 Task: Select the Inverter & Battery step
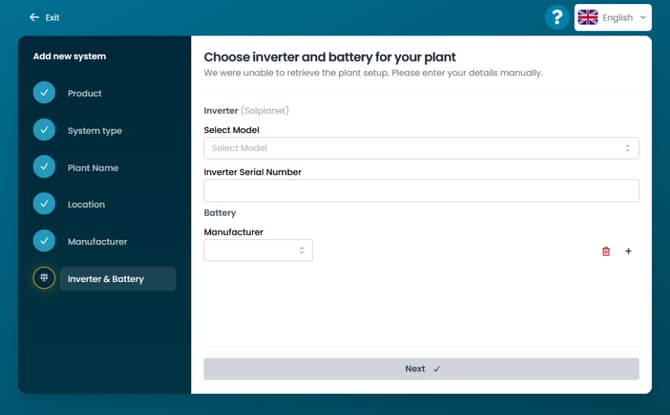pyautogui.click(x=118, y=279)
